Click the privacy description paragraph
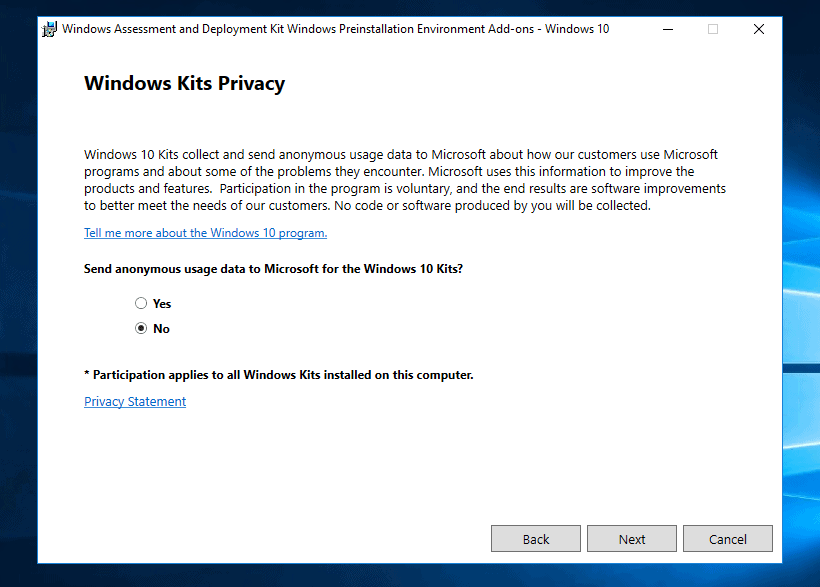The image size is (820, 587). point(400,180)
